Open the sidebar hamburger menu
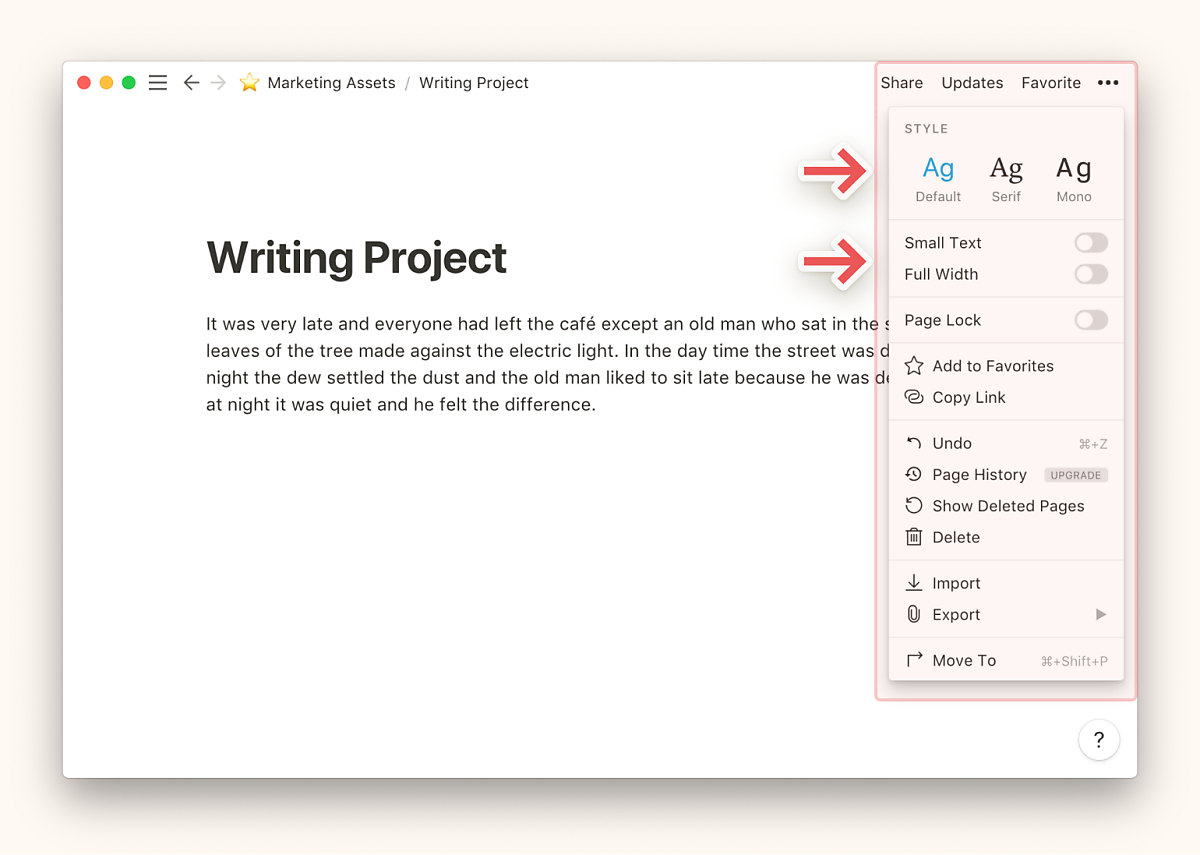This screenshot has width=1200, height=855. (158, 83)
